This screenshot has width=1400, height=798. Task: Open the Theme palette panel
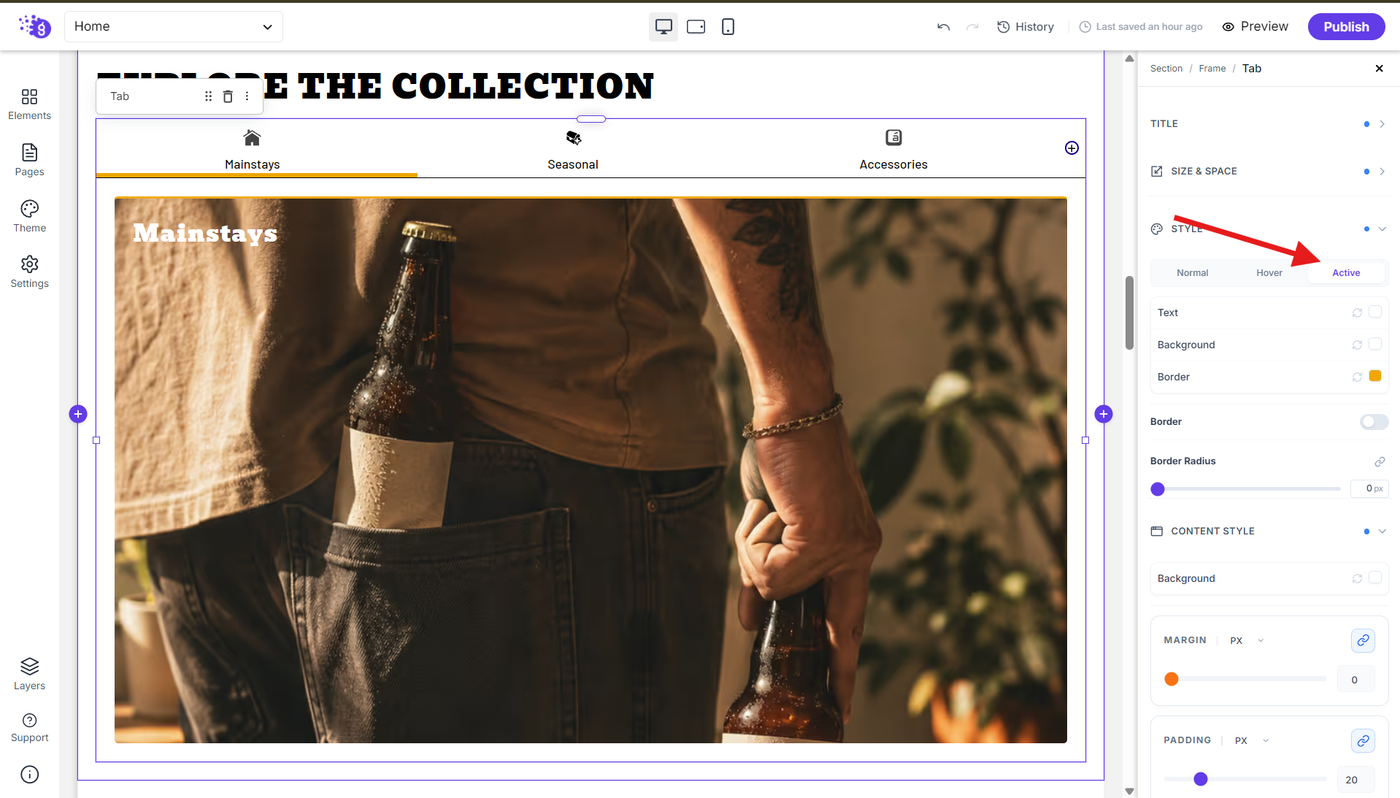pos(29,216)
